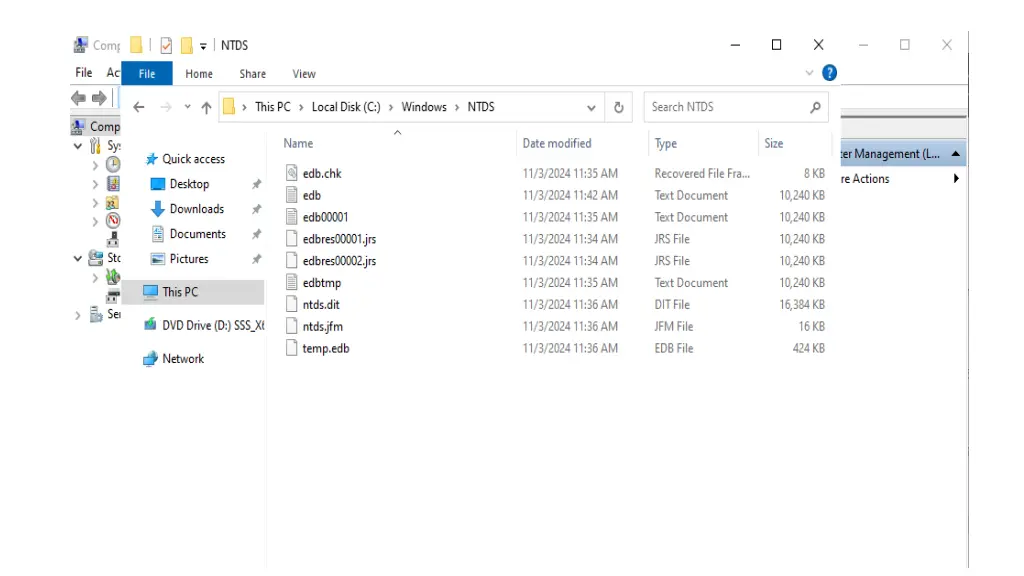Select the edb.chk file icon

pos(291,173)
